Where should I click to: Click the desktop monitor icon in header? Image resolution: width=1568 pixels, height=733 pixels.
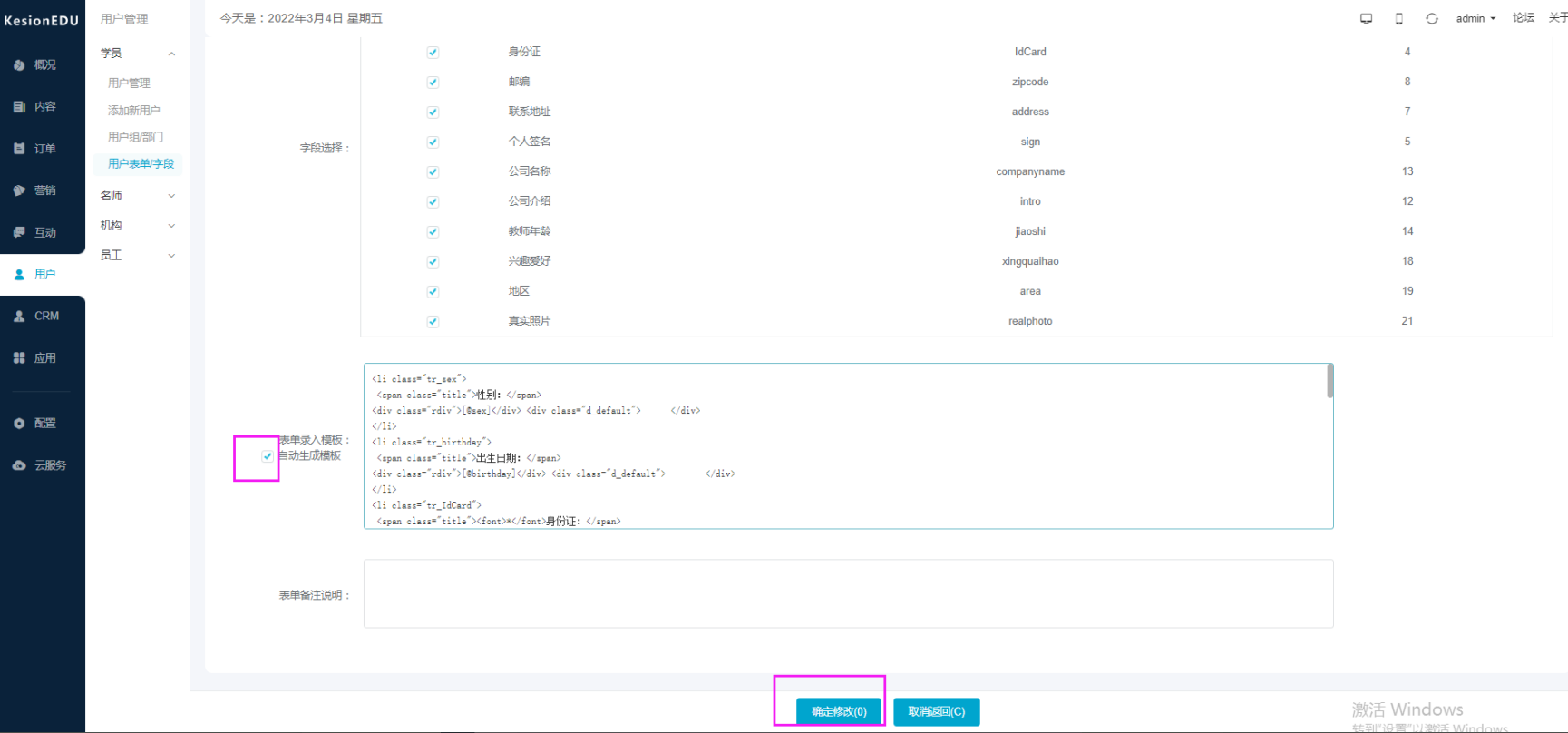(1366, 19)
